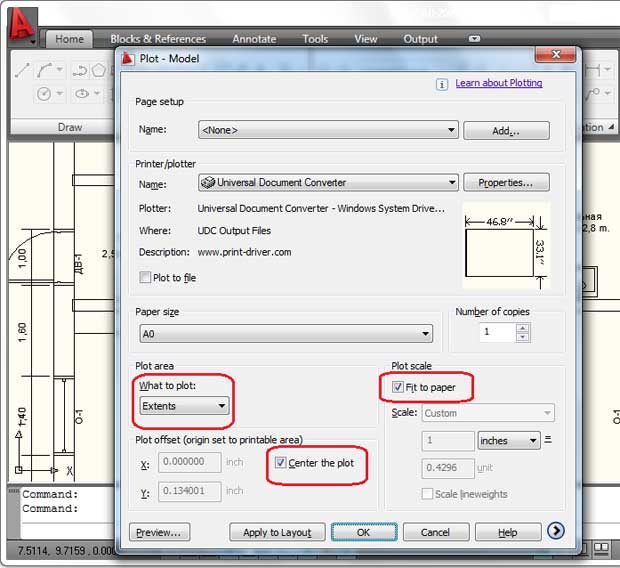Toggle the Scale lineweights checkbox
Screen dimensions: 620x568
coord(427,494)
